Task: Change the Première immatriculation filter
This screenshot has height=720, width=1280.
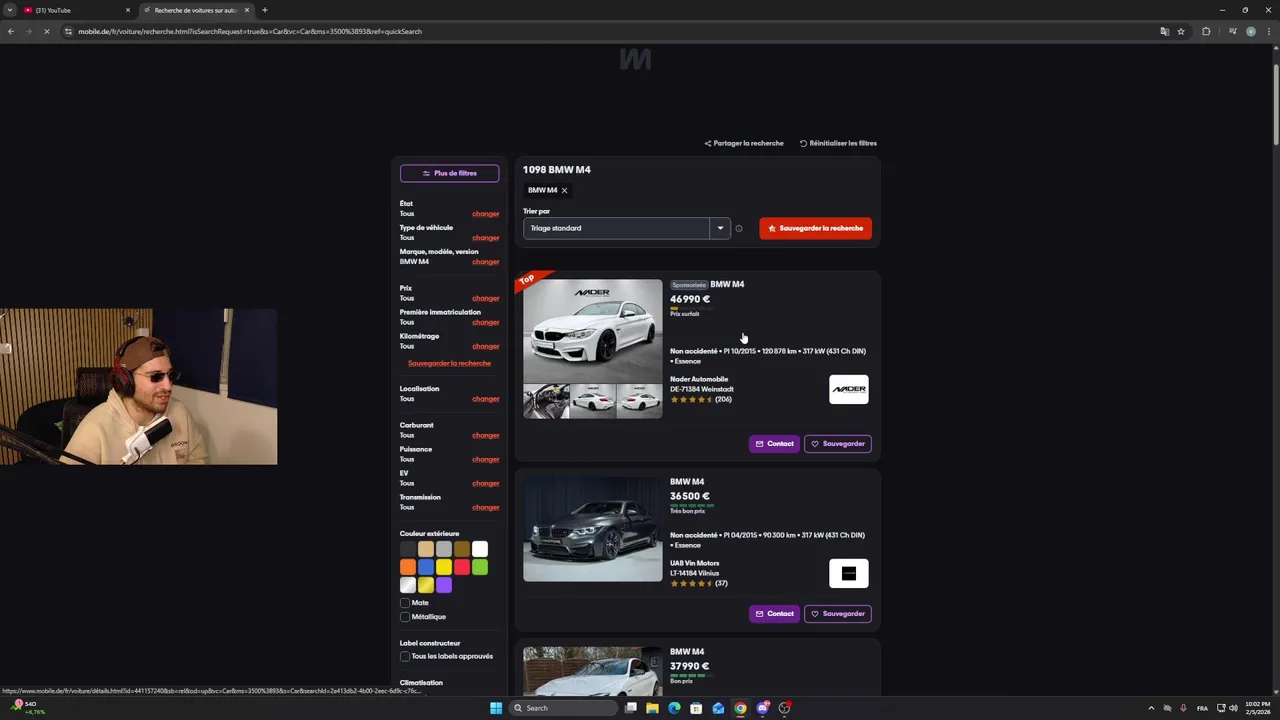Action: click(485, 322)
